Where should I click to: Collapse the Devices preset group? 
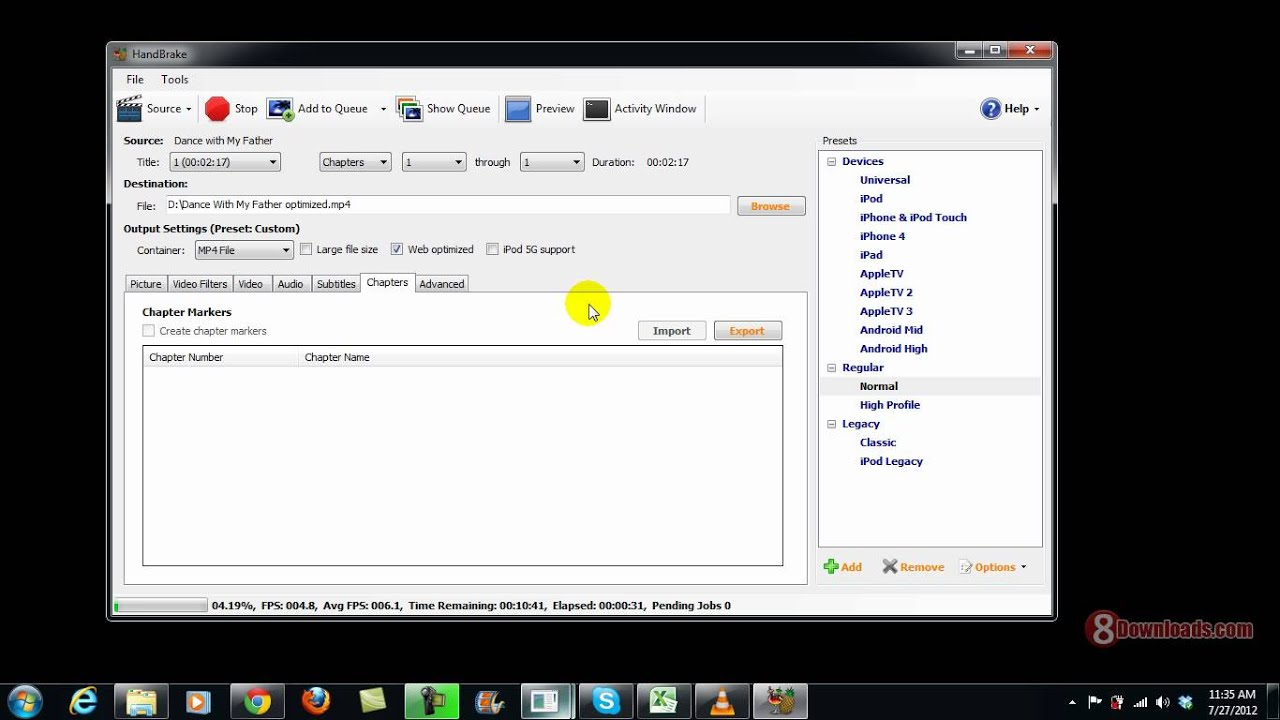click(x=832, y=162)
